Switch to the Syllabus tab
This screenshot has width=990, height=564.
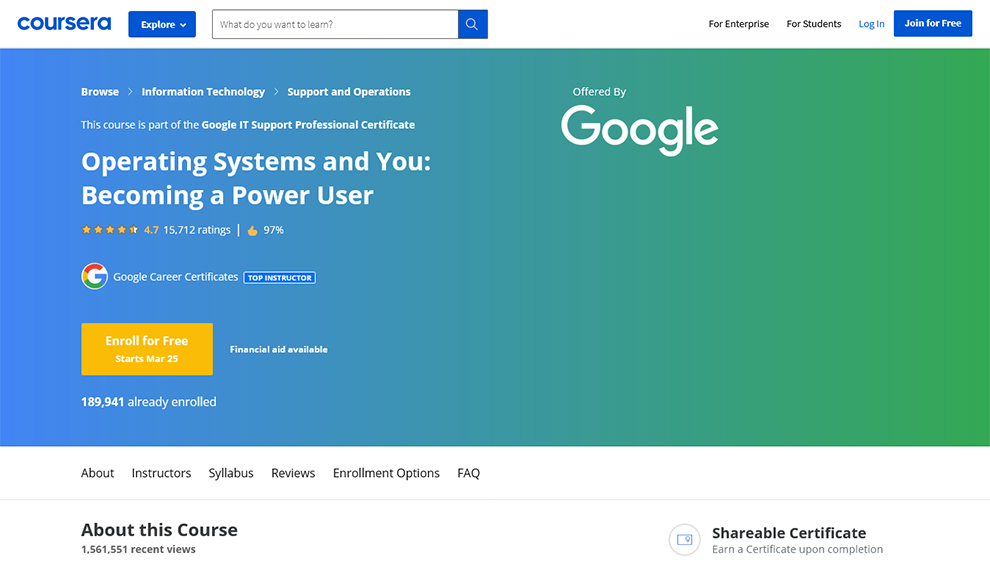(x=231, y=473)
